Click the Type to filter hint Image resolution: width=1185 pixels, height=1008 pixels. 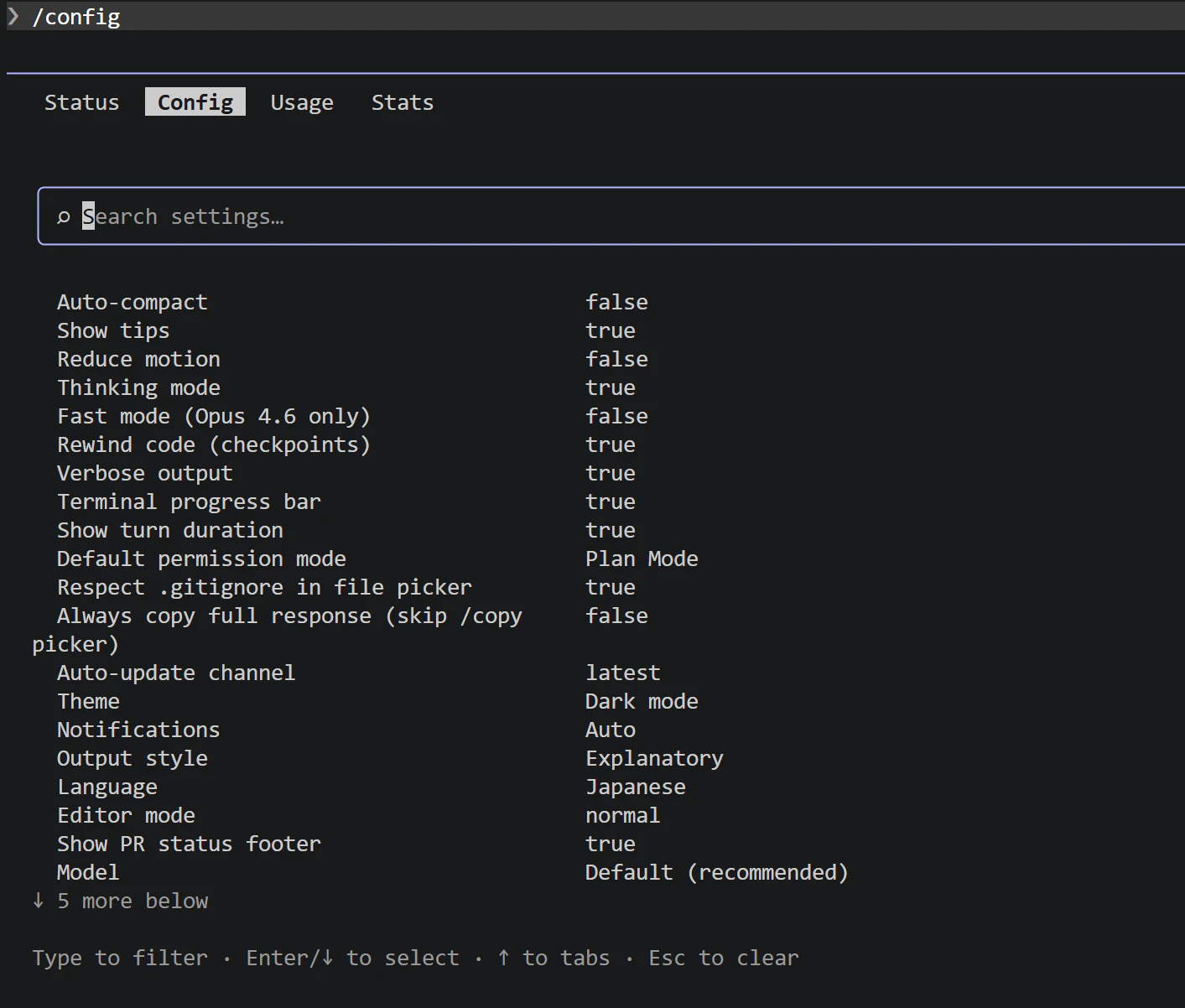[x=120, y=958]
